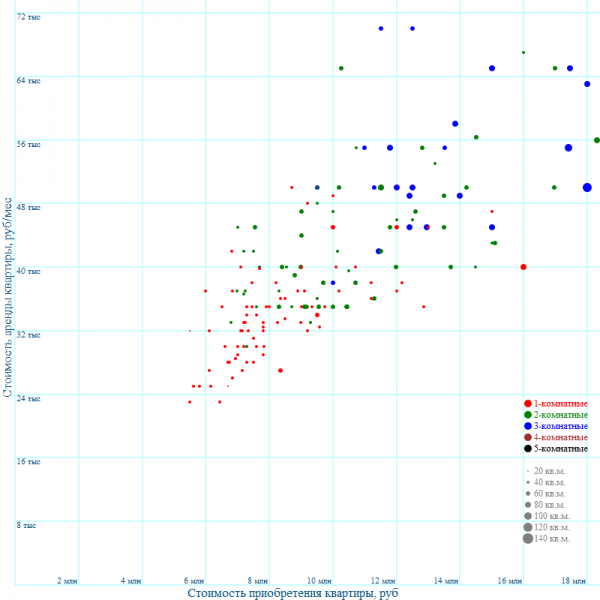Click the red 1-комнатные legend circle
600x600 pixels.
pyautogui.click(x=527, y=403)
